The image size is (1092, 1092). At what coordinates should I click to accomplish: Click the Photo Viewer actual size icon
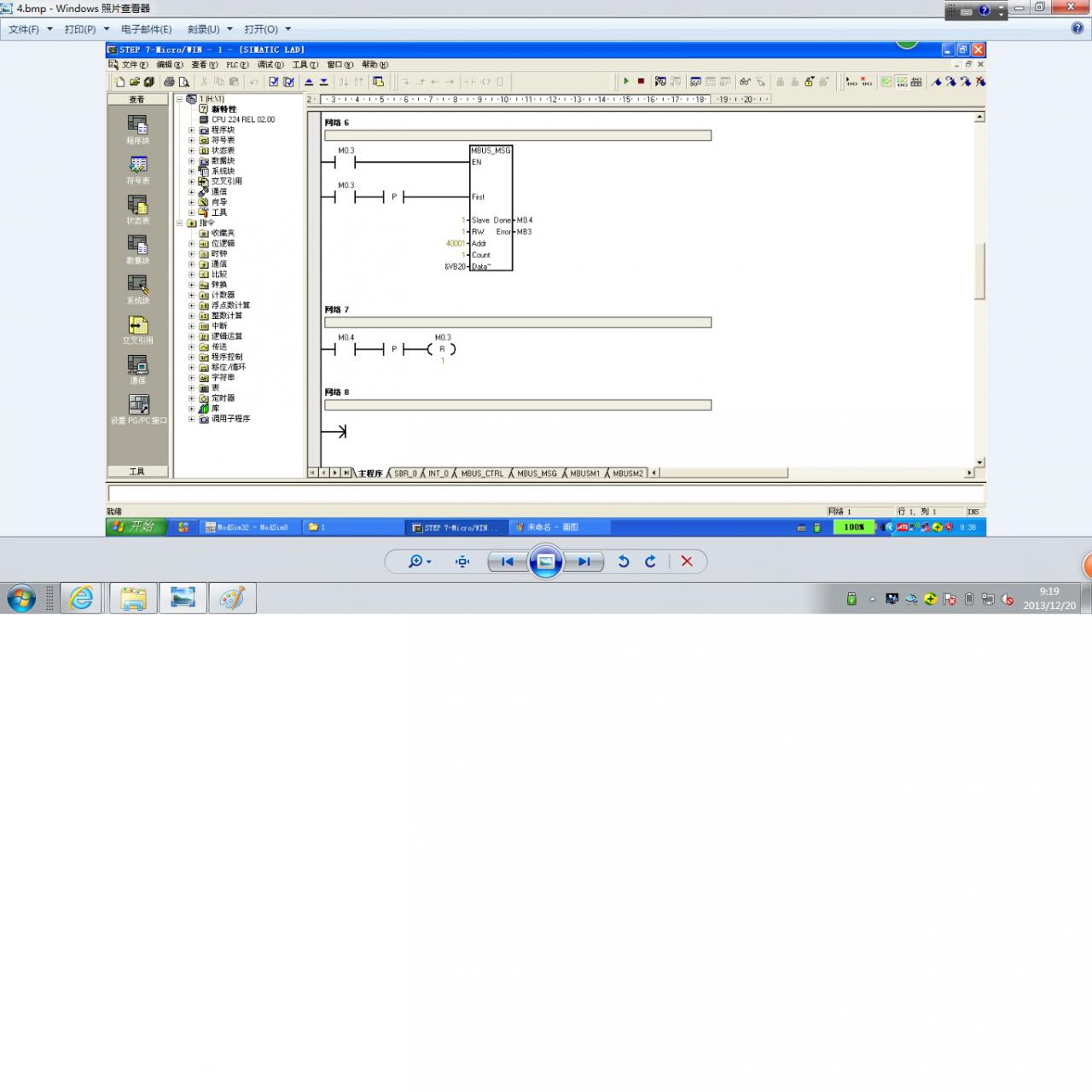tap(462, 561)
